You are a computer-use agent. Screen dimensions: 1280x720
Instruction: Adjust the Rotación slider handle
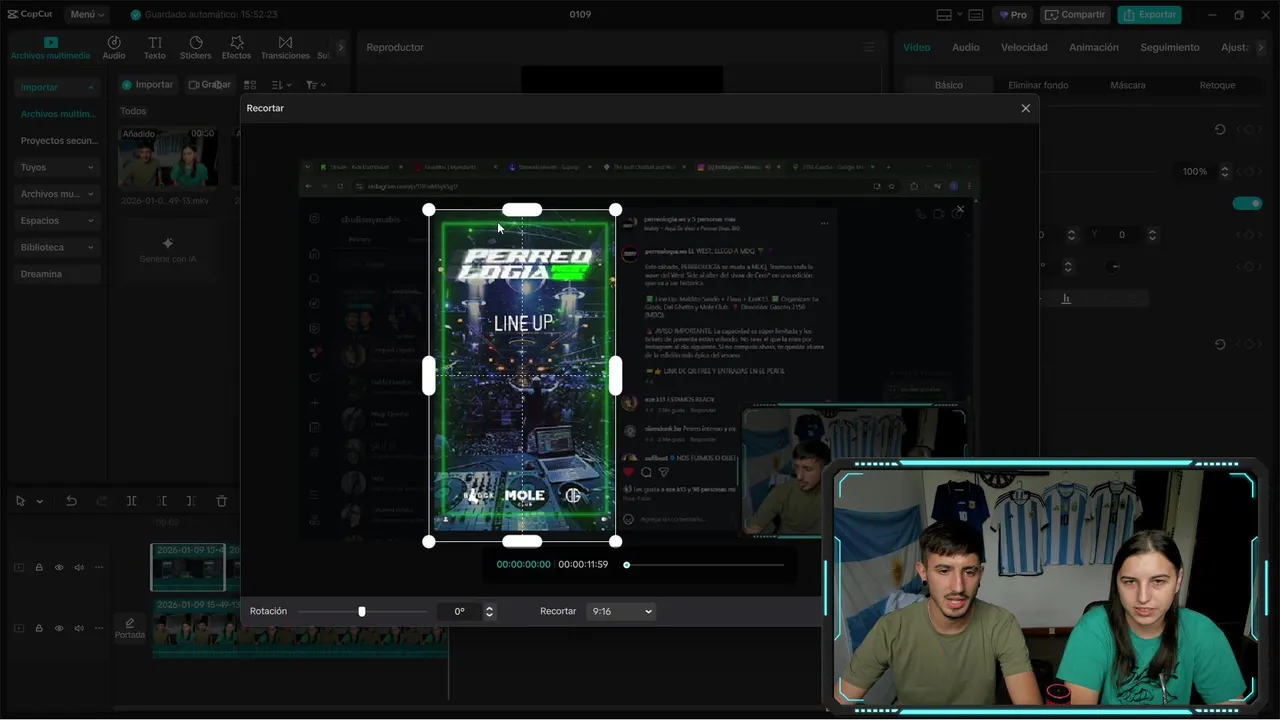(x=362, y=611)
